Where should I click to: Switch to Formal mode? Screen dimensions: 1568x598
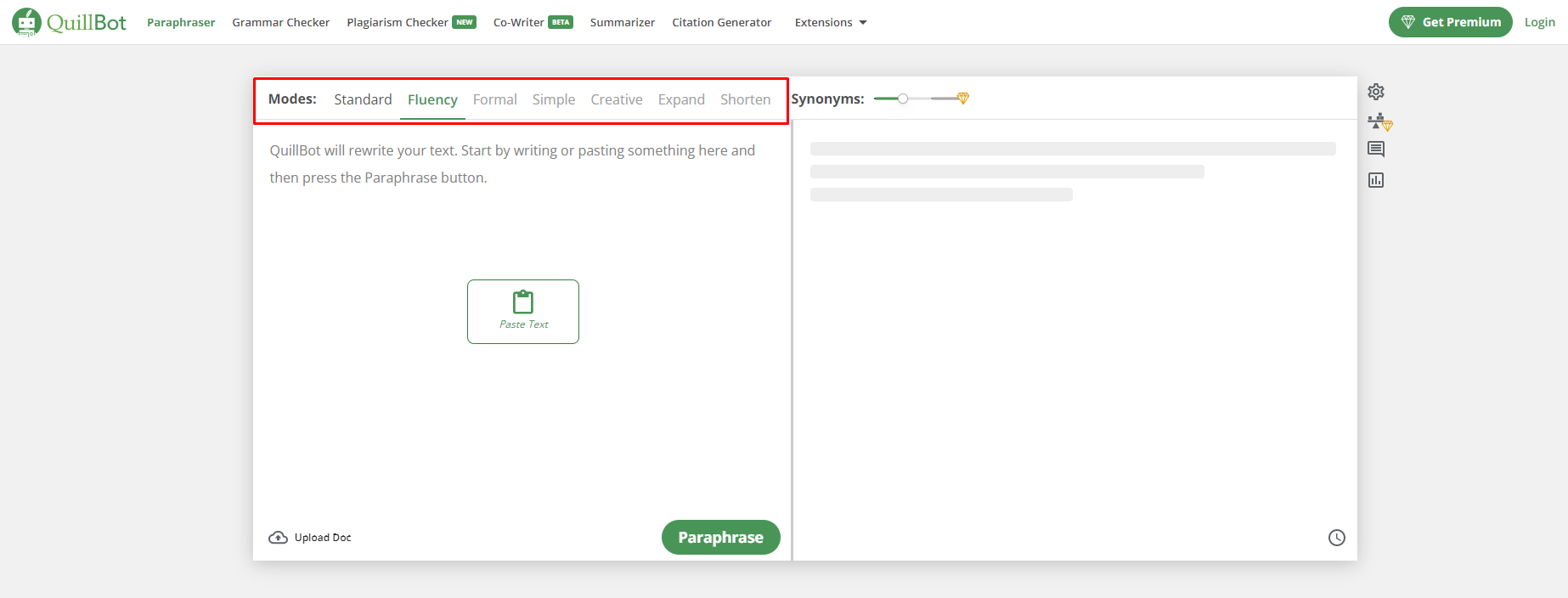pyautogui.click(x=495, y=99)
